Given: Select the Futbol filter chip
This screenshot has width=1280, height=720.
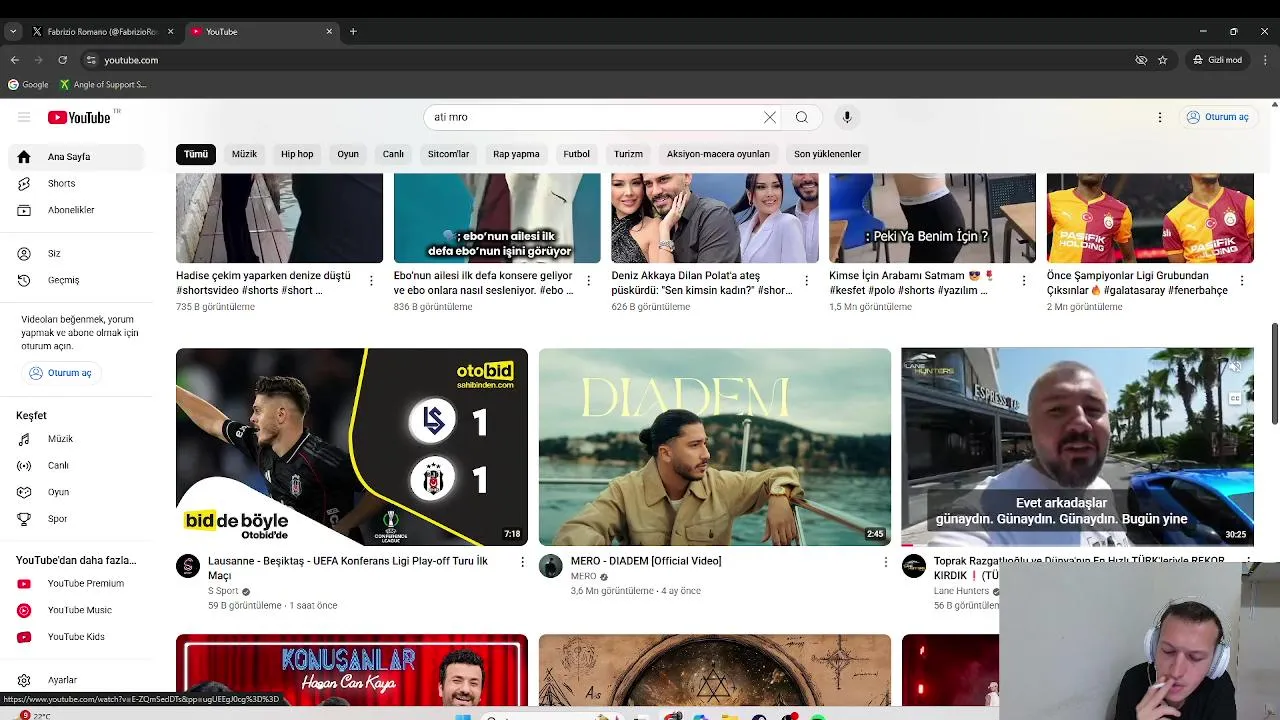Looking at the screenshot, I should point(576,154).
